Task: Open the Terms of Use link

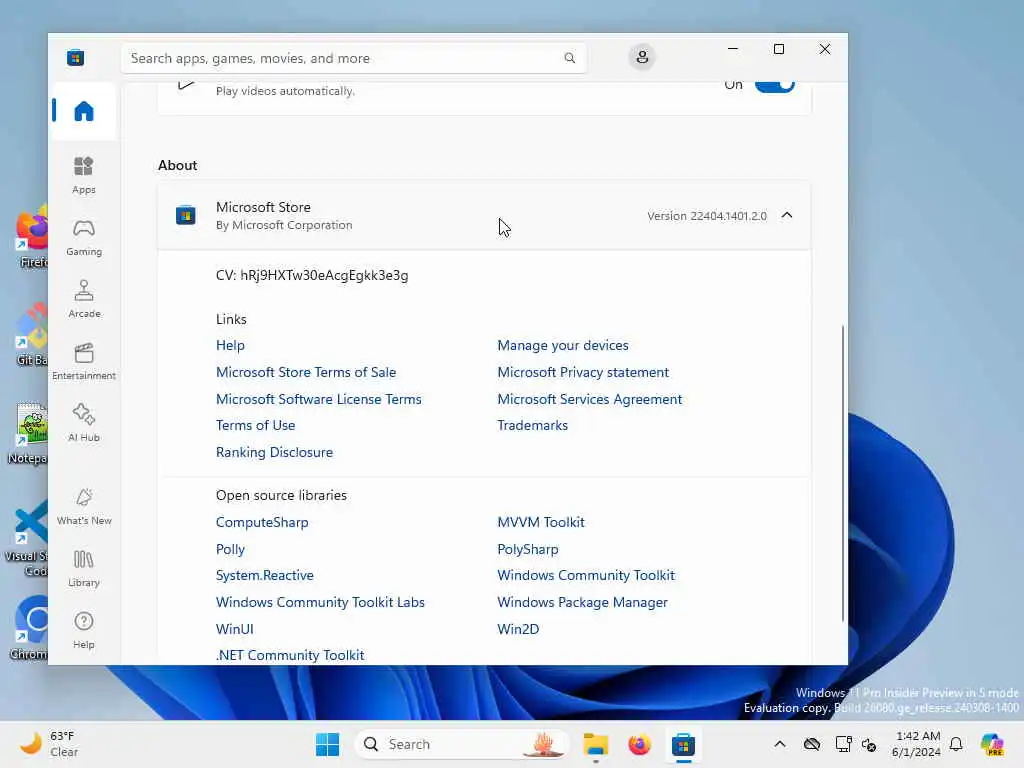Action: pos(255,425)
